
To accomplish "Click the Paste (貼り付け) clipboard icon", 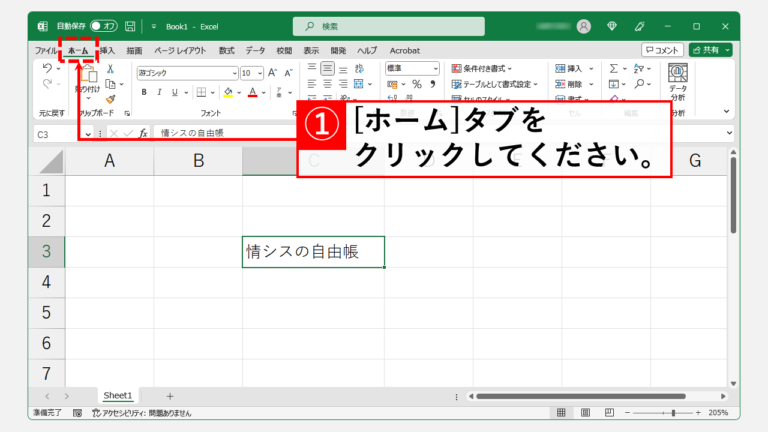I will pos(88,74).
